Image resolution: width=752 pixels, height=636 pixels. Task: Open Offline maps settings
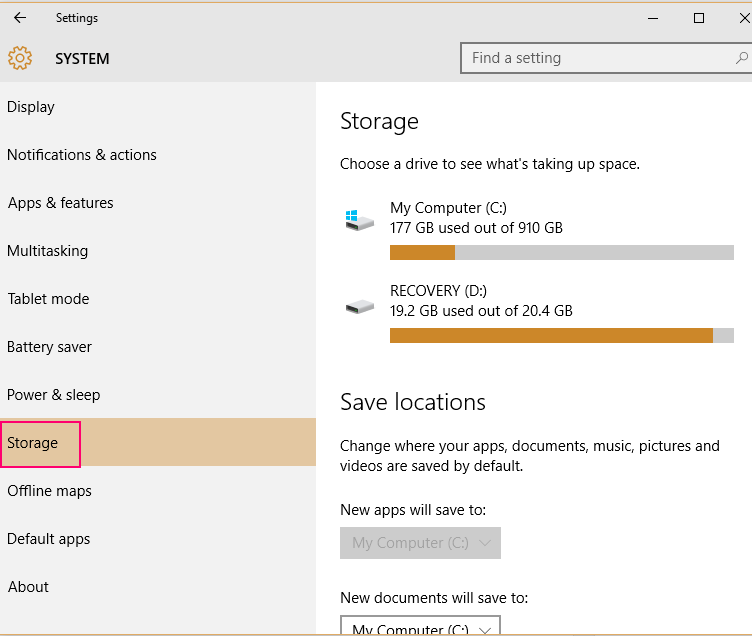(158, 490)
